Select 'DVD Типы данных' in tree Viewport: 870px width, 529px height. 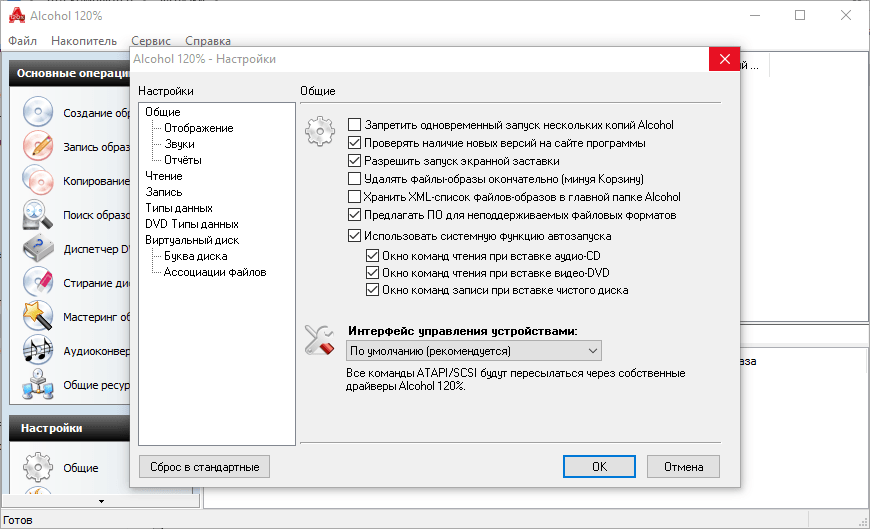click(192, 224)
